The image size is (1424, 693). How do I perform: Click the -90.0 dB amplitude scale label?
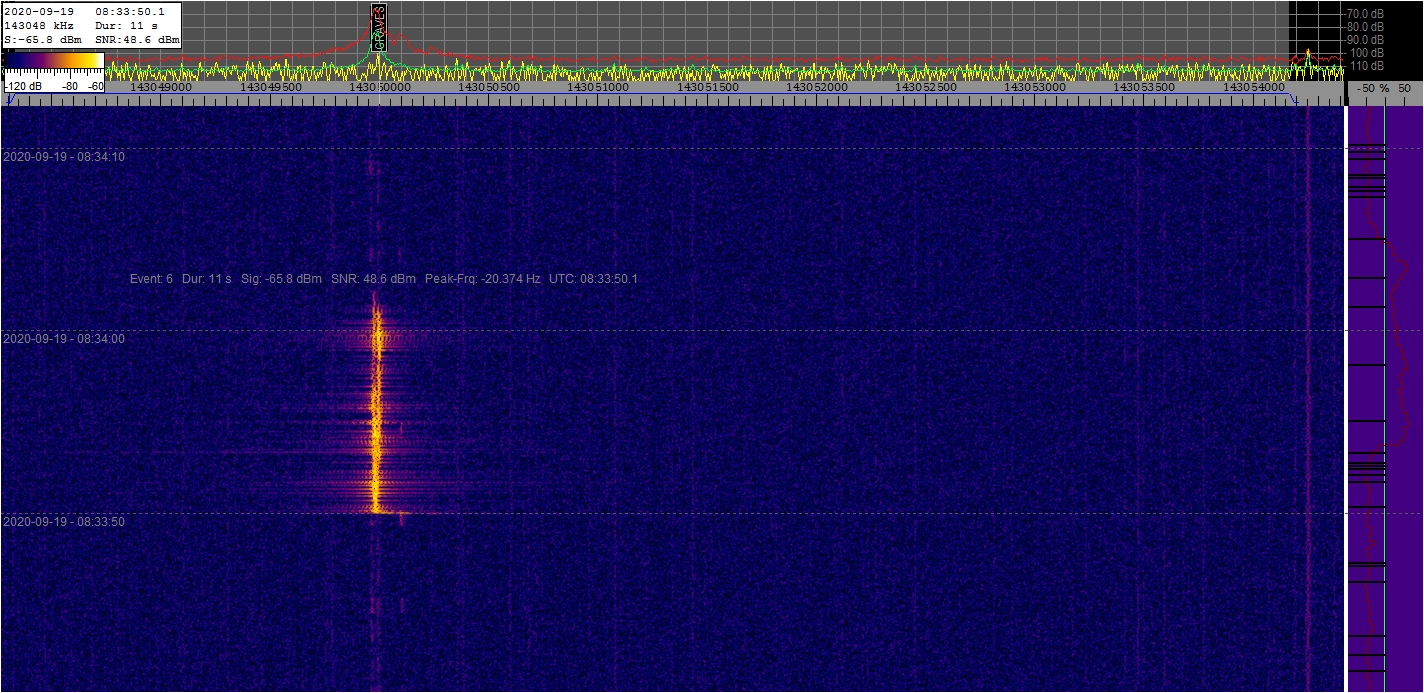pos(1366,39)
